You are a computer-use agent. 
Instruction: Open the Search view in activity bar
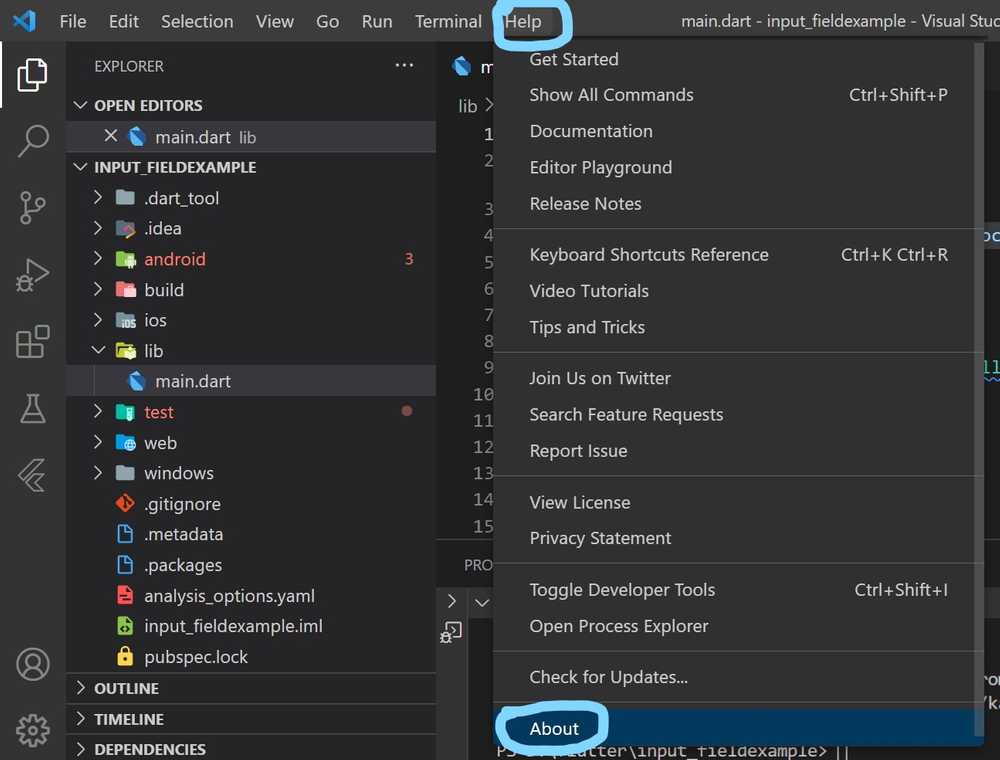coord(32,141)
